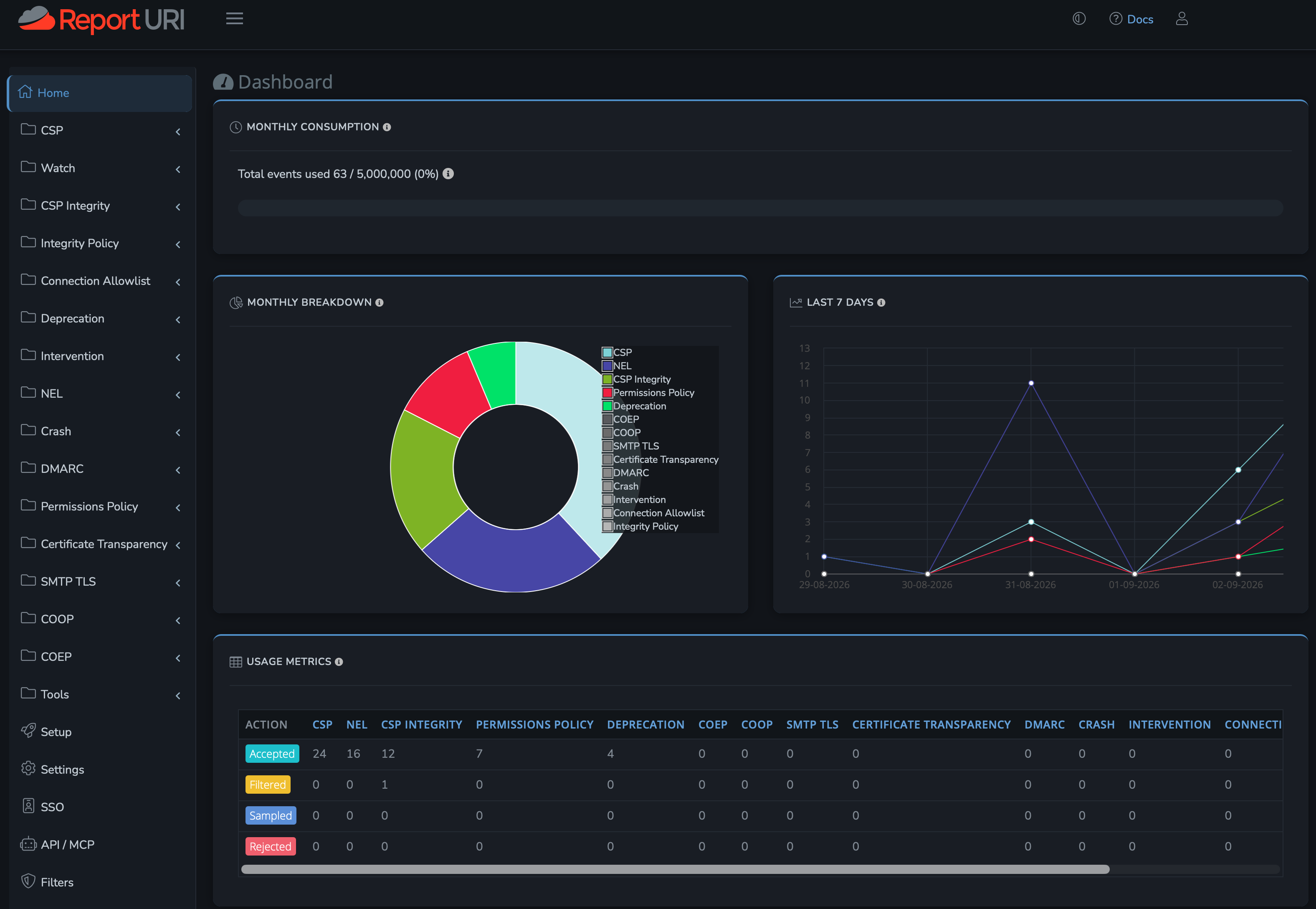
Task: Expand the Tools sidebar chevron
Action: point(178,696)
